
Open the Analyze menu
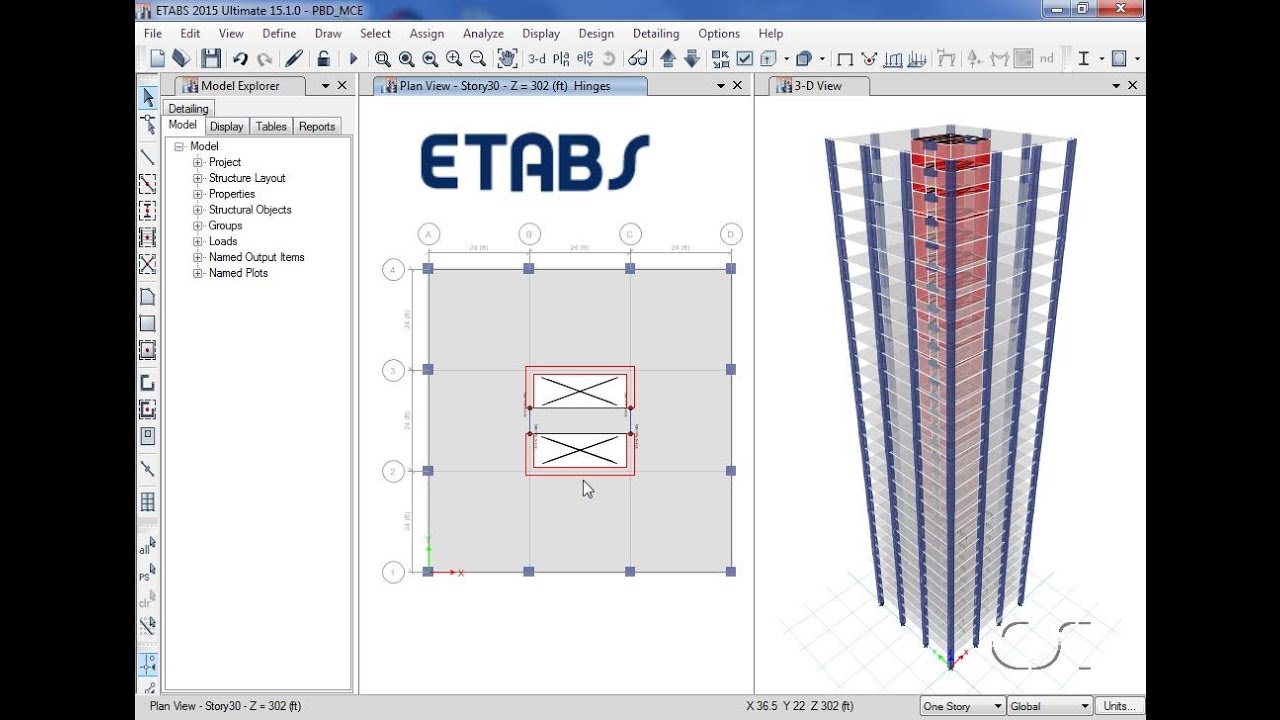click(x=483, y=33)
